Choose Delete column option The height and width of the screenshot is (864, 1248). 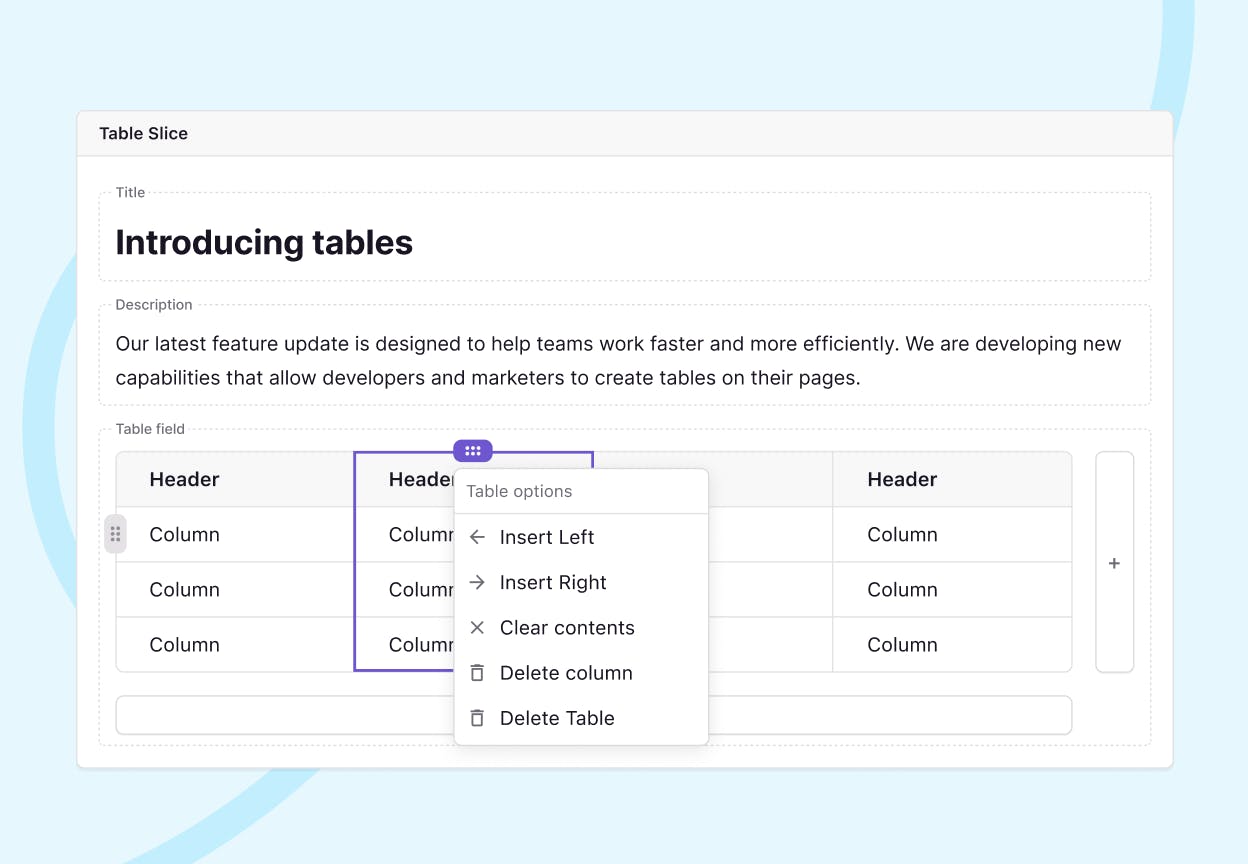(x=566, y=673)
